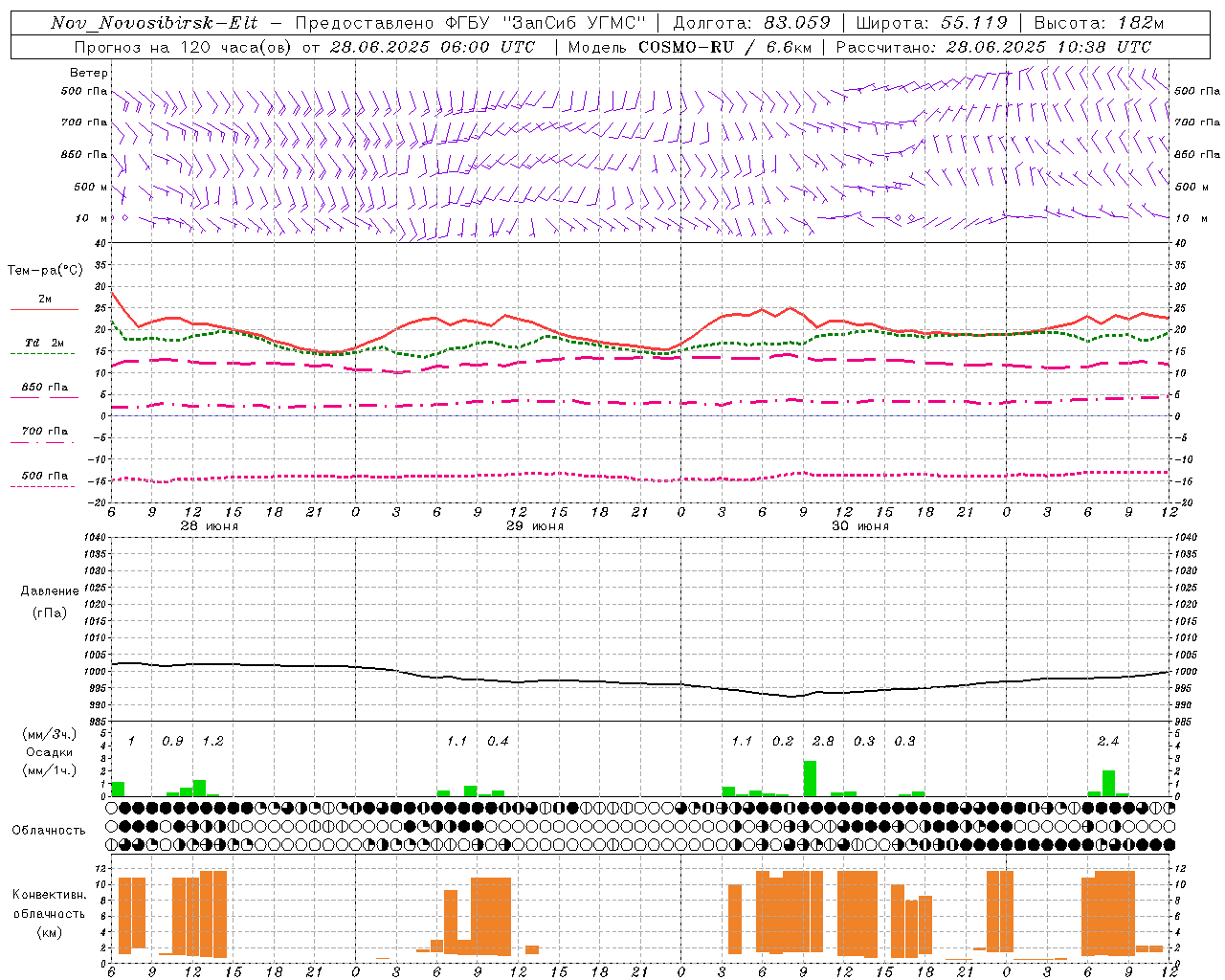1225x980 pixels.
Task: Click the red 2м legend line
Action: pos(44,309)
